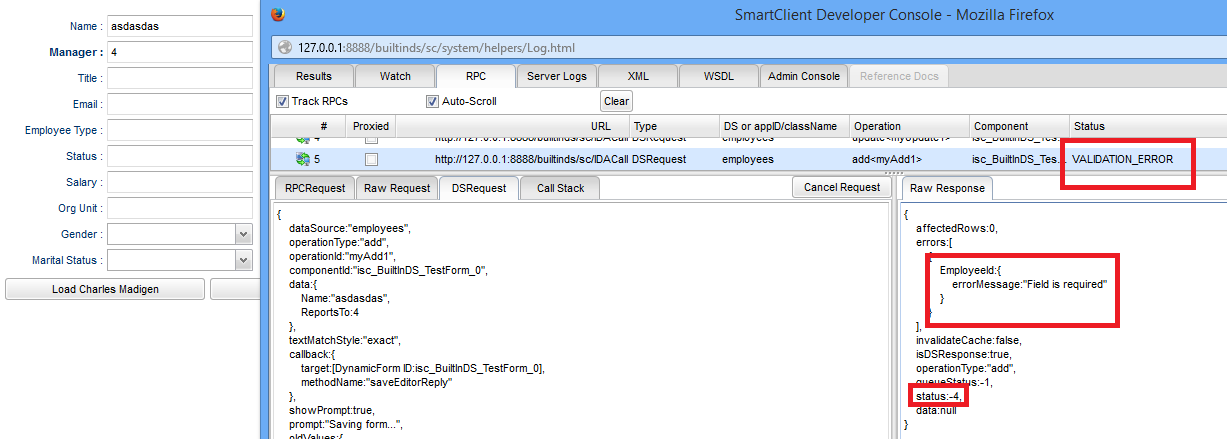Open the Raw Request tab
Screen dimensions: 1227x439
(x=396, y=188)
